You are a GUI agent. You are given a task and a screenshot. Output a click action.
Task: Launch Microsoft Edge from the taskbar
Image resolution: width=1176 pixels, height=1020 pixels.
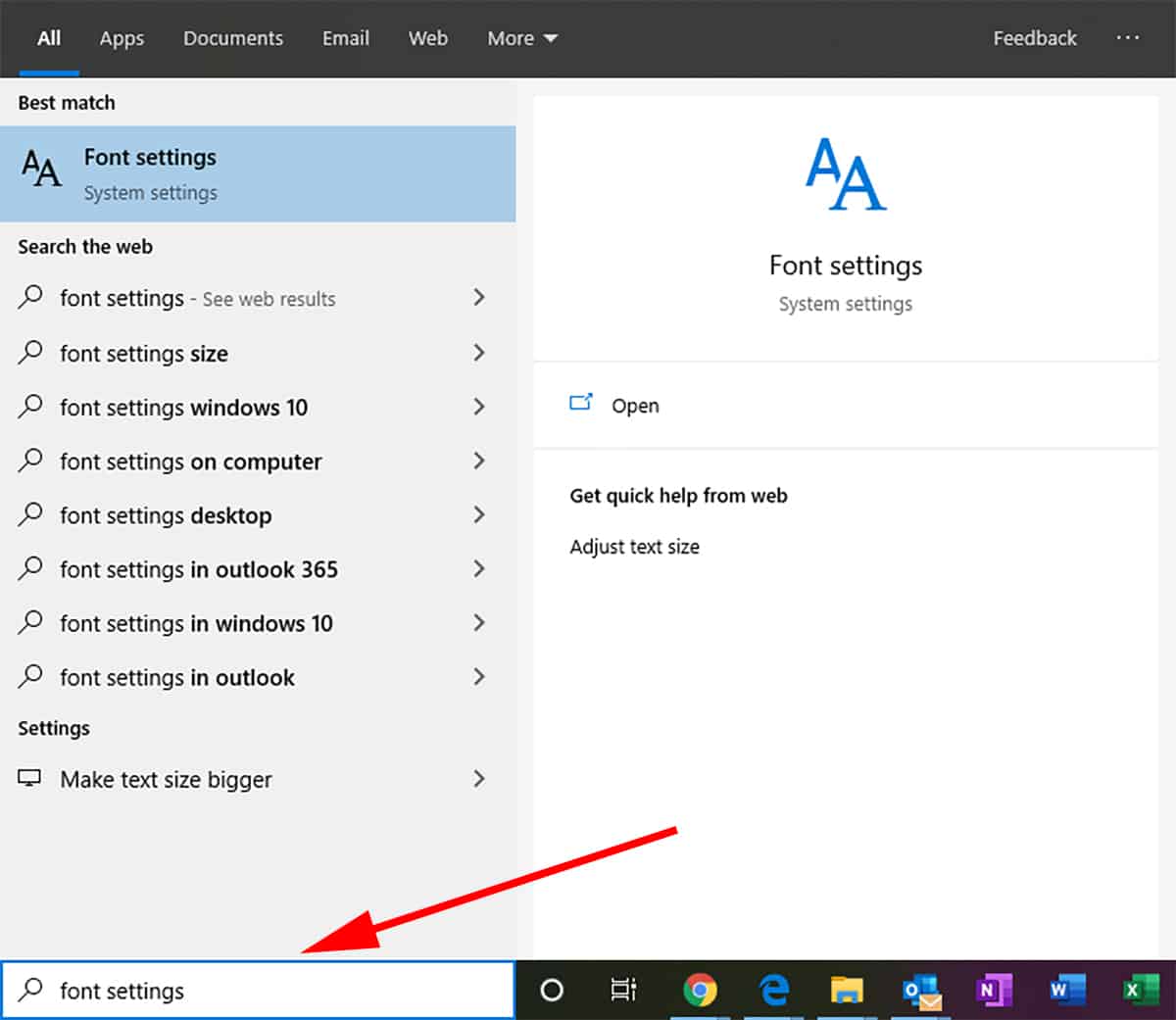[774, 990]
